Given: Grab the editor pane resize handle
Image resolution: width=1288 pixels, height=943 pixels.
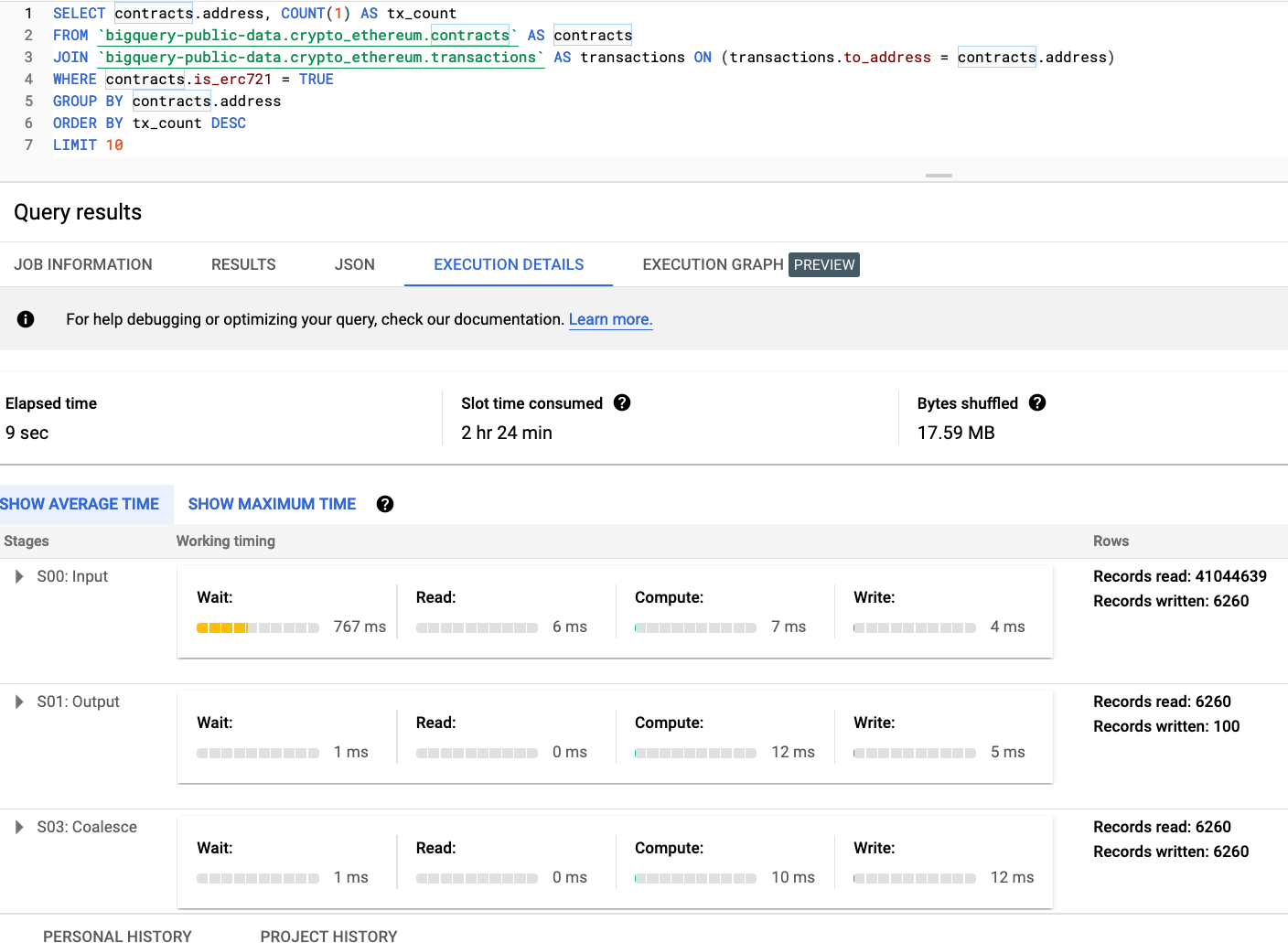Looking at the screenshot, I should pos(939,175).
